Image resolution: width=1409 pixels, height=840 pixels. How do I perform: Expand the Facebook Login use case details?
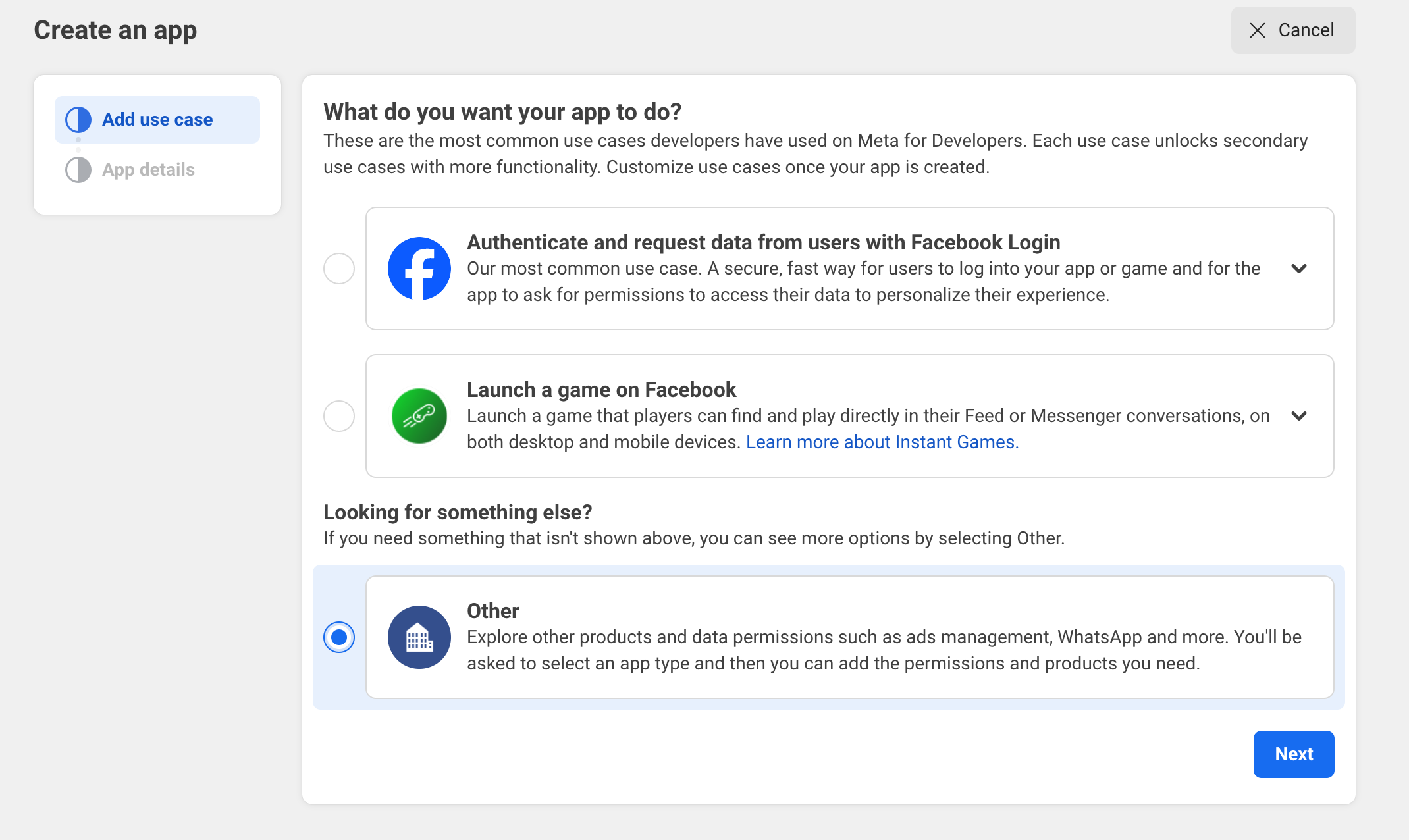[1300, 268]
